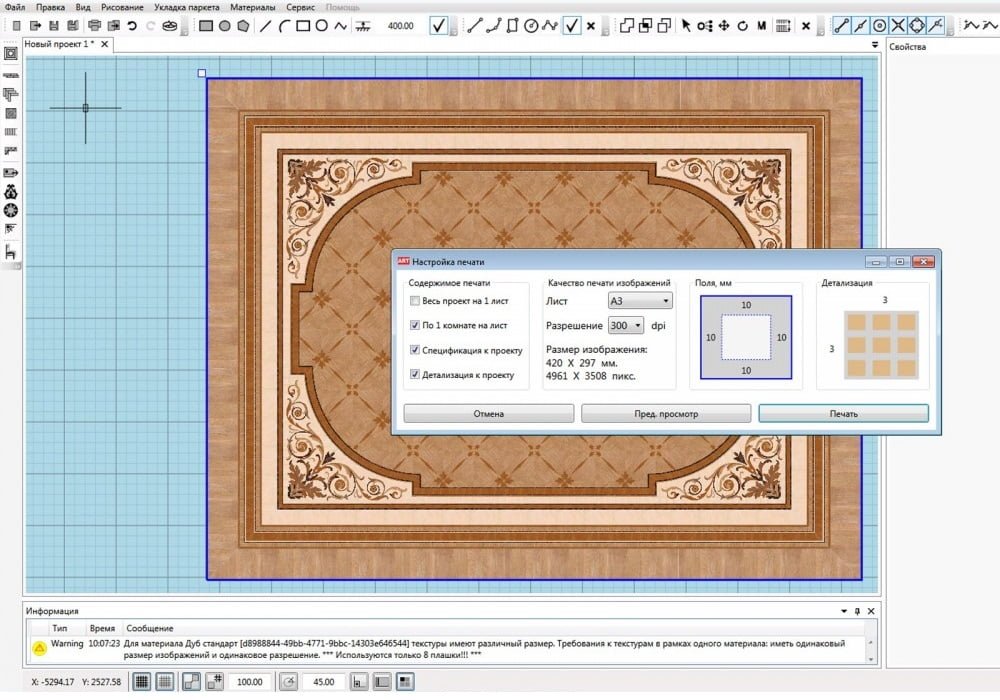Uncheck 'Спецификация к проекту'
1000x700 pixels.
pyautogui.click(x=417, y=351)
